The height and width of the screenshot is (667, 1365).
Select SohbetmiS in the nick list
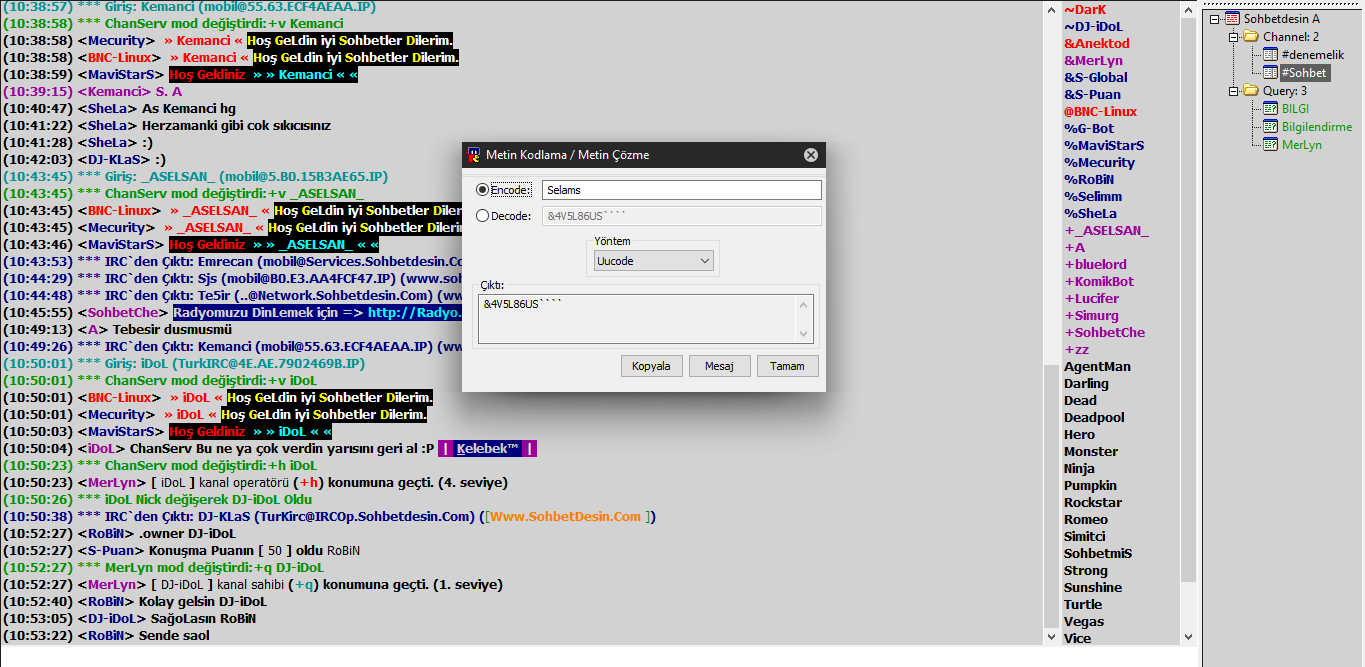[x=1098, y=553]
